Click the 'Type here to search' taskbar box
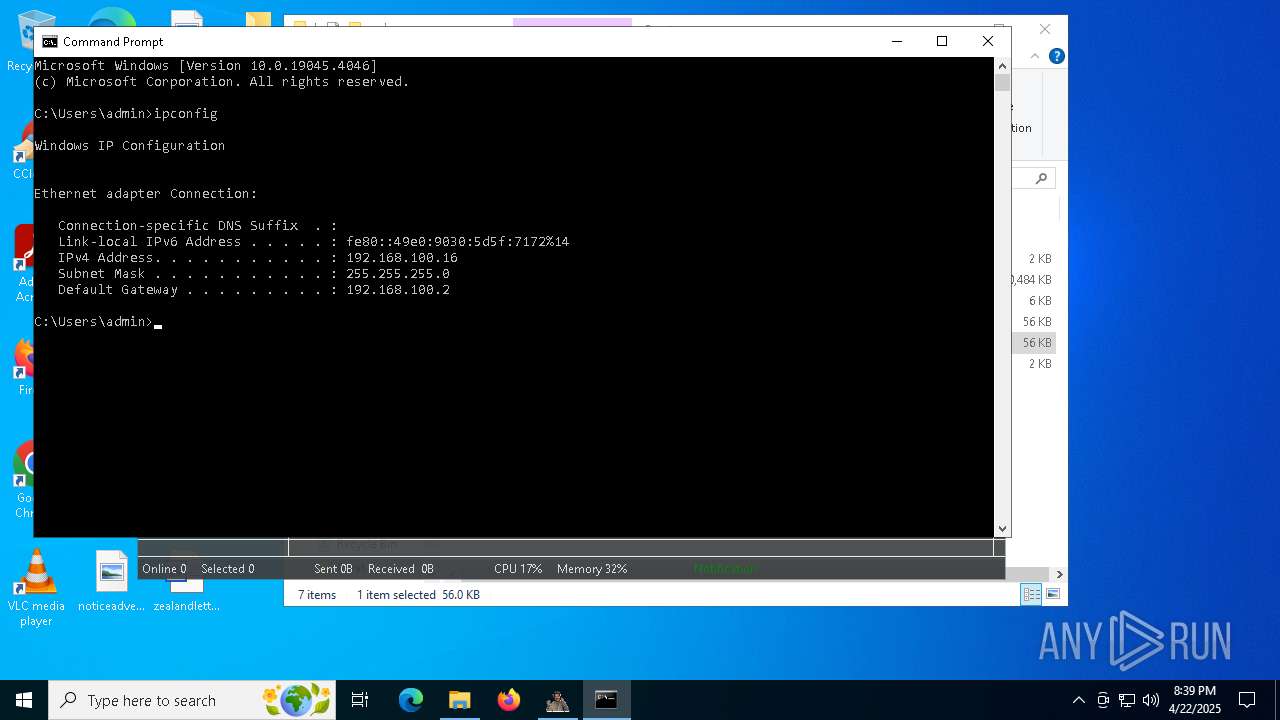The height and width of the screenshot is (720, 1280). click(x=192, y=700)
